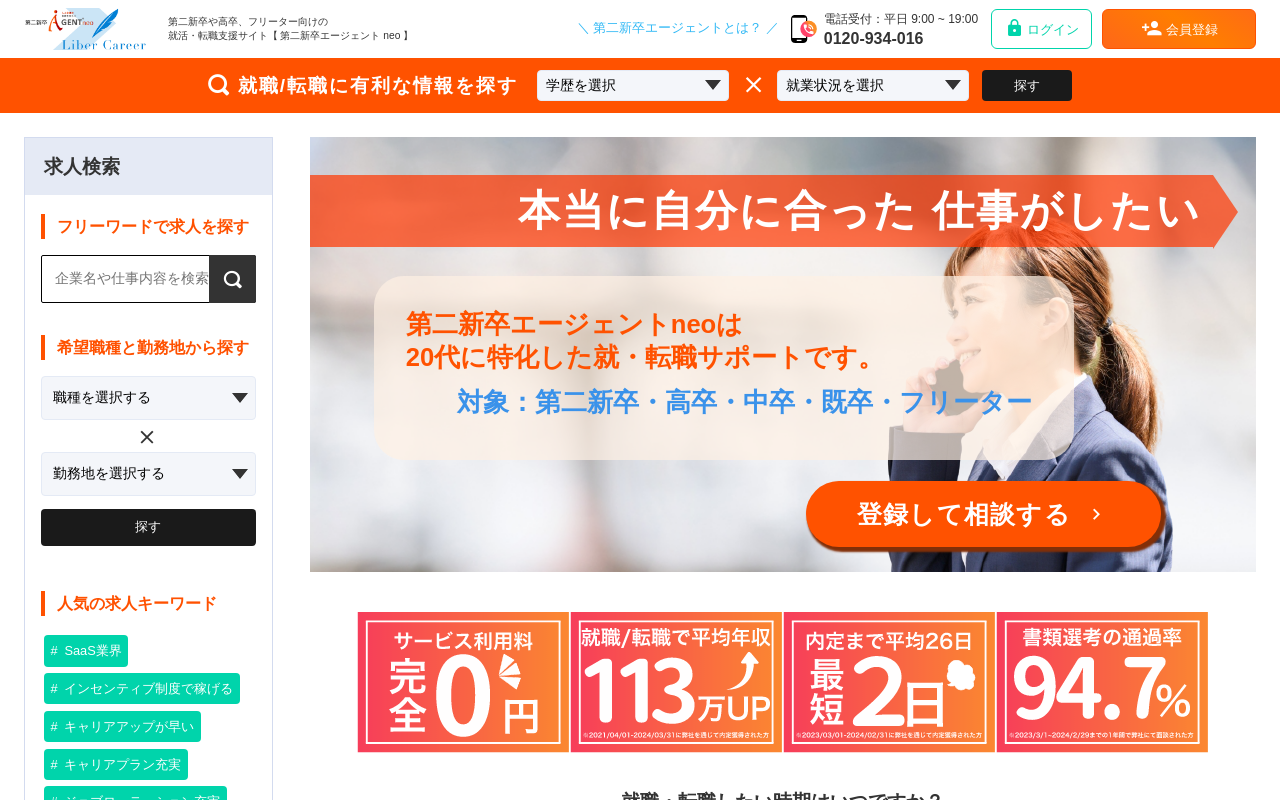Click the 企業名や仕事内容を検索 input field
The height and width of the screenshot is (800, 1280).
[x=126, y=279]
